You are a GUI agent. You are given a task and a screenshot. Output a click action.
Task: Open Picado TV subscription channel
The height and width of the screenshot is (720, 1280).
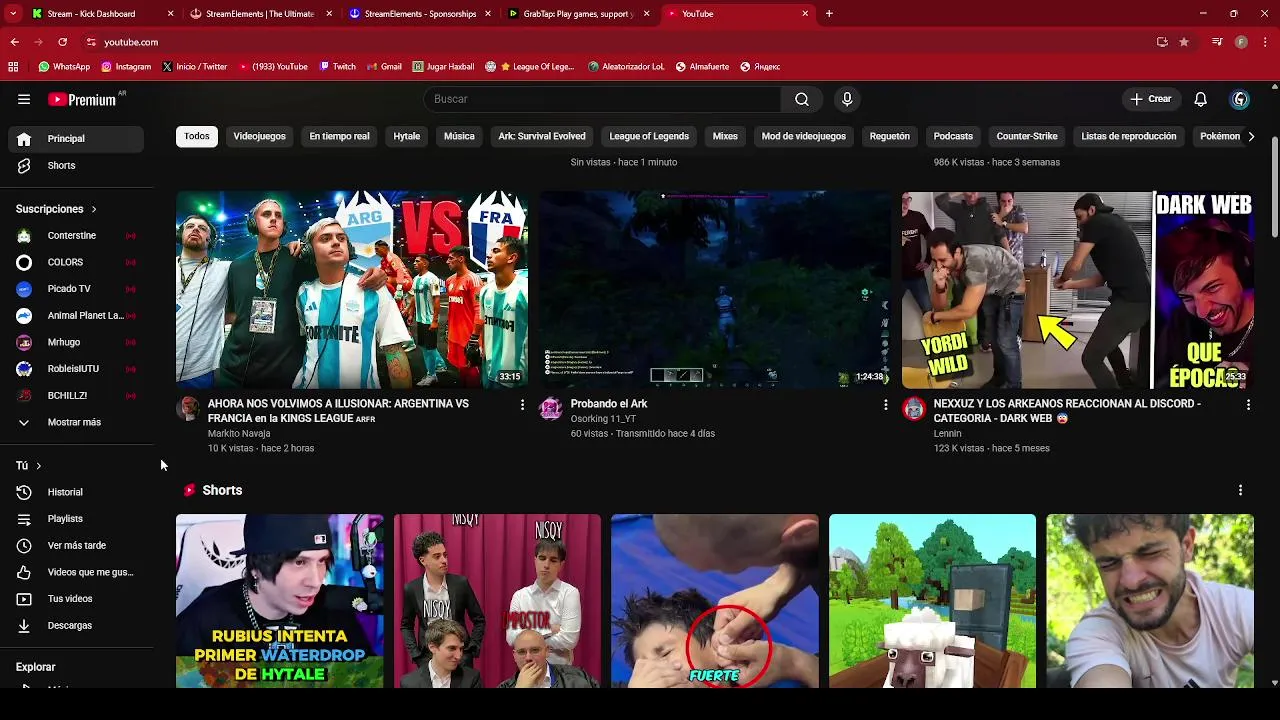tap(76, 289)
